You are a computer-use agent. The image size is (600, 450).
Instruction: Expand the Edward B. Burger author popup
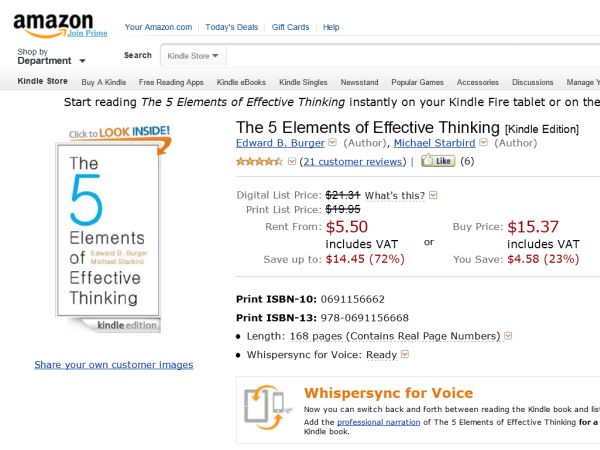[332, 143]
